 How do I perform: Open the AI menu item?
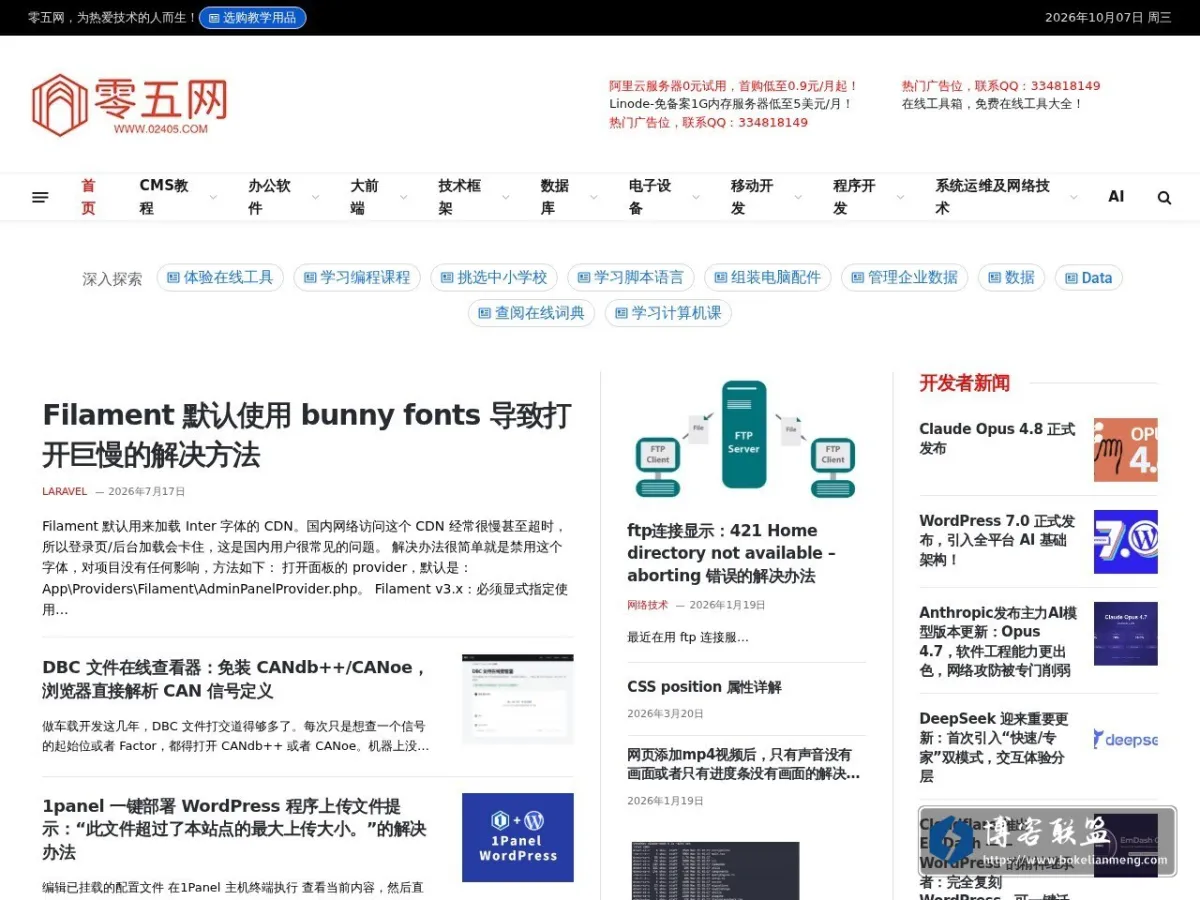point(1116,197)
